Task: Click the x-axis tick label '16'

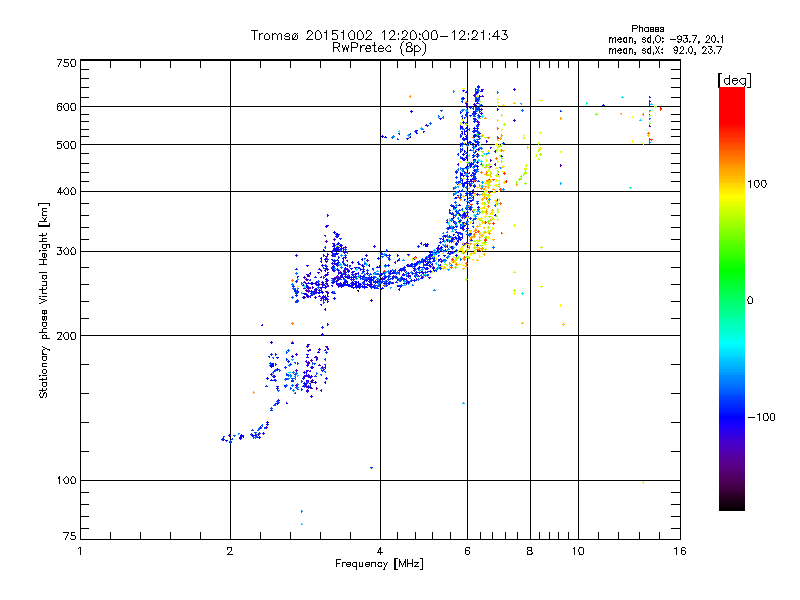Action: tap(680, 551)
